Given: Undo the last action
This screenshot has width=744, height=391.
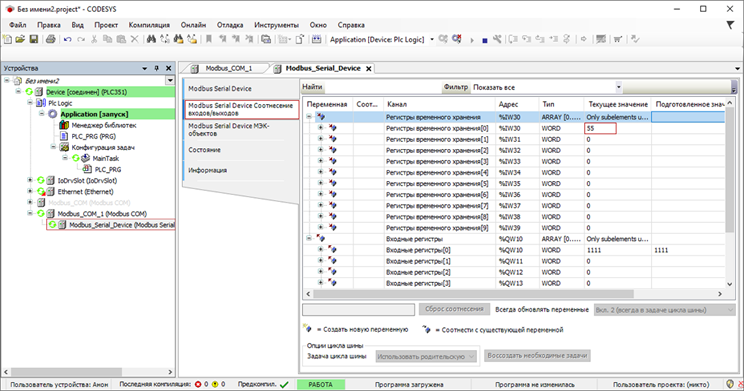Looking at the screenshot, I should tap(67, 39).
